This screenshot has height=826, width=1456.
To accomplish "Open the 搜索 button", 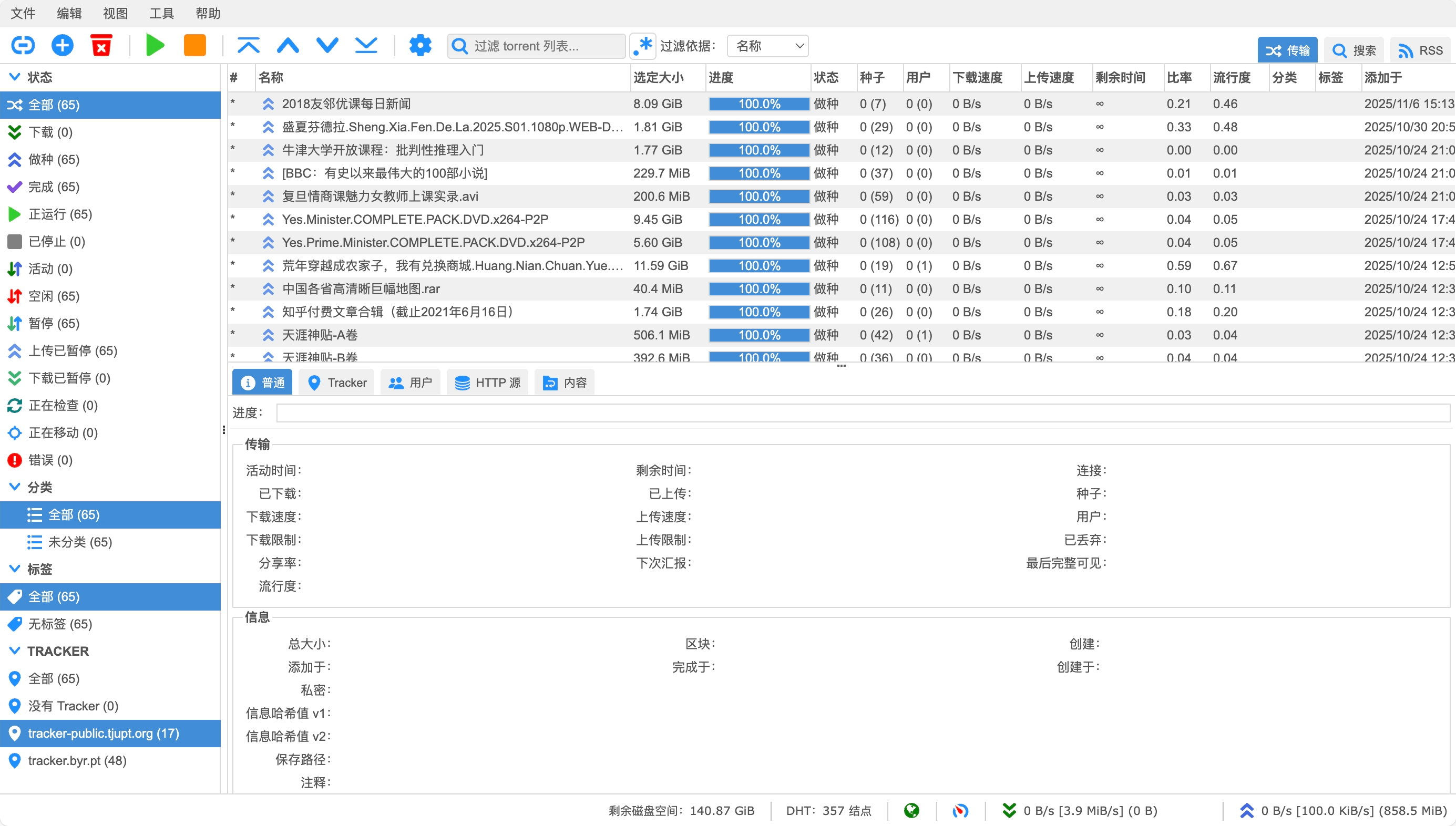I will (1354, 50).
